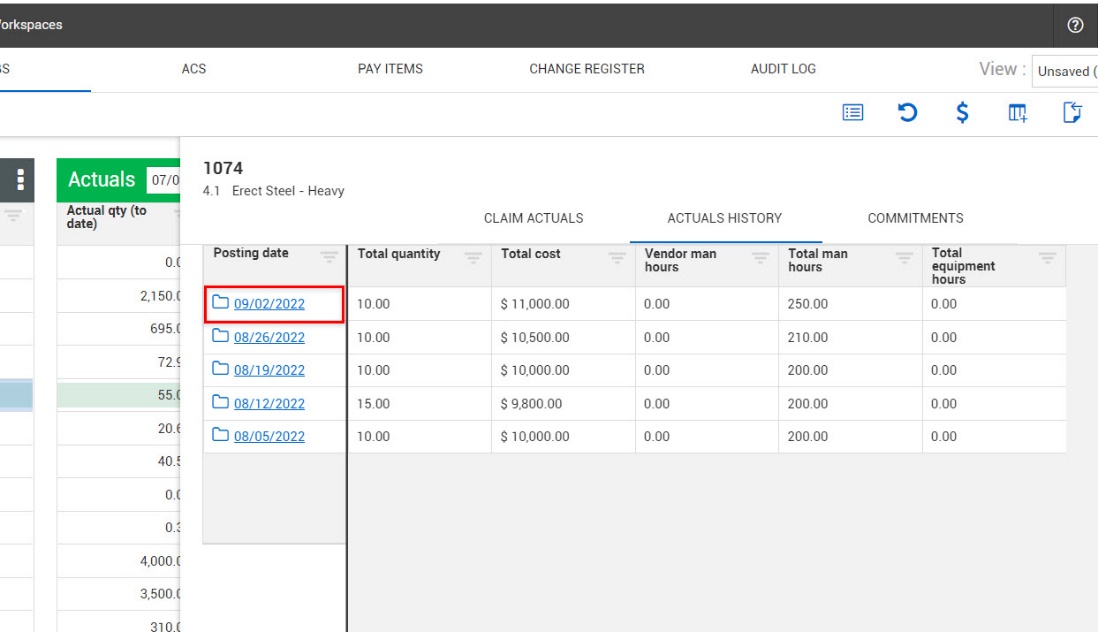Click the blue refresh arrow icon

(907, 113)
